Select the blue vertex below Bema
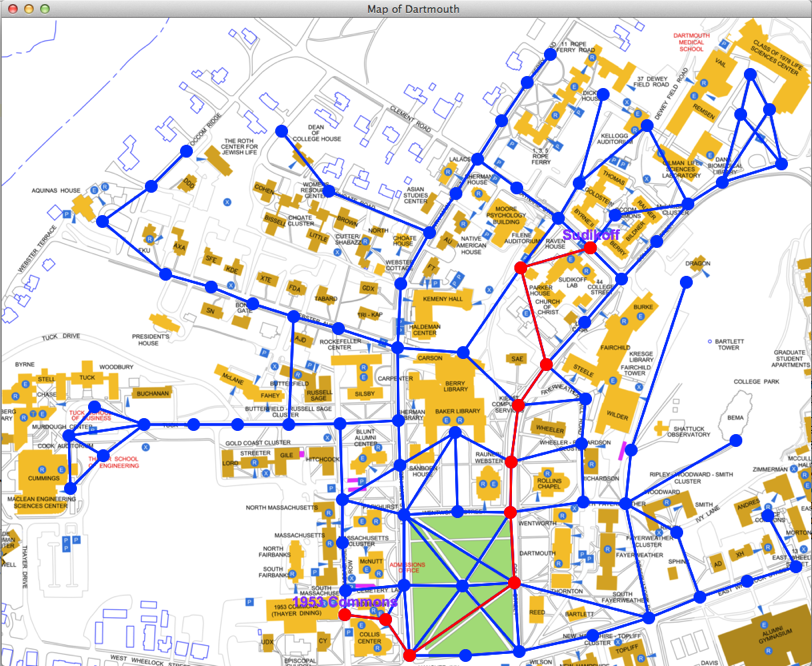 click(735, 441)
